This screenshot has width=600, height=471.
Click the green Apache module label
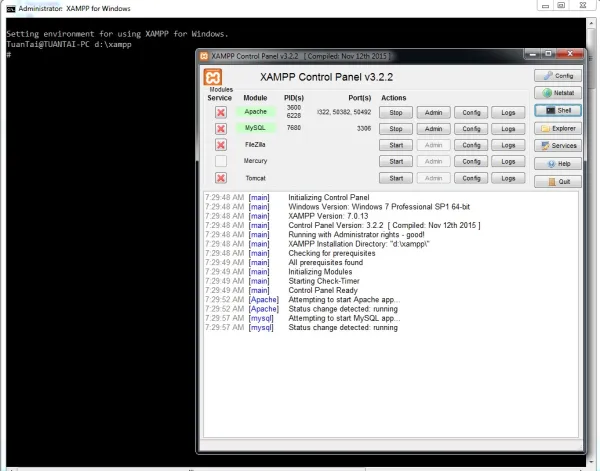tap(255, 112)
